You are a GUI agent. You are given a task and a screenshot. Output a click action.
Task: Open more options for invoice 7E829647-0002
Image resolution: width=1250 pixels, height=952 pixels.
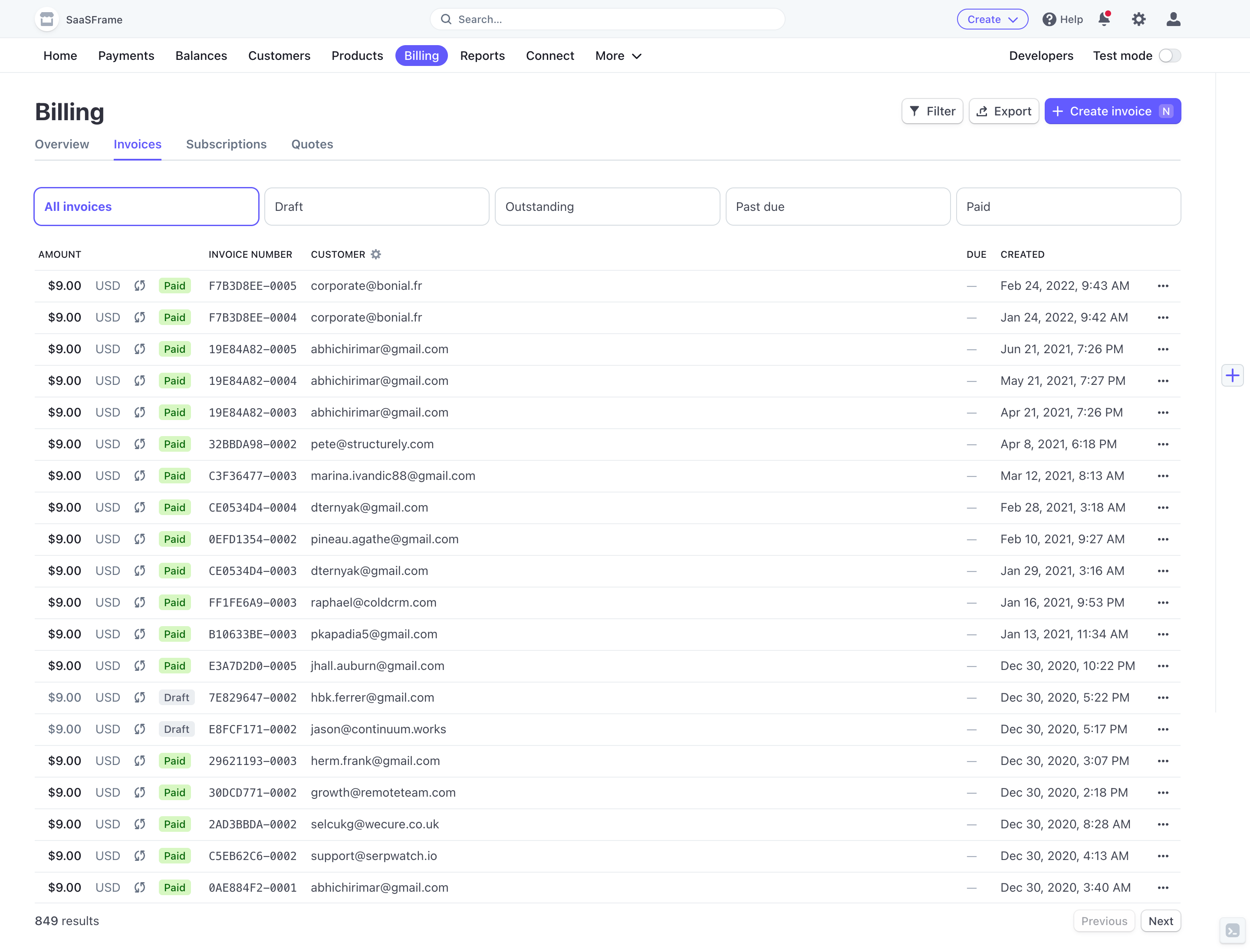coord(1163,698)
